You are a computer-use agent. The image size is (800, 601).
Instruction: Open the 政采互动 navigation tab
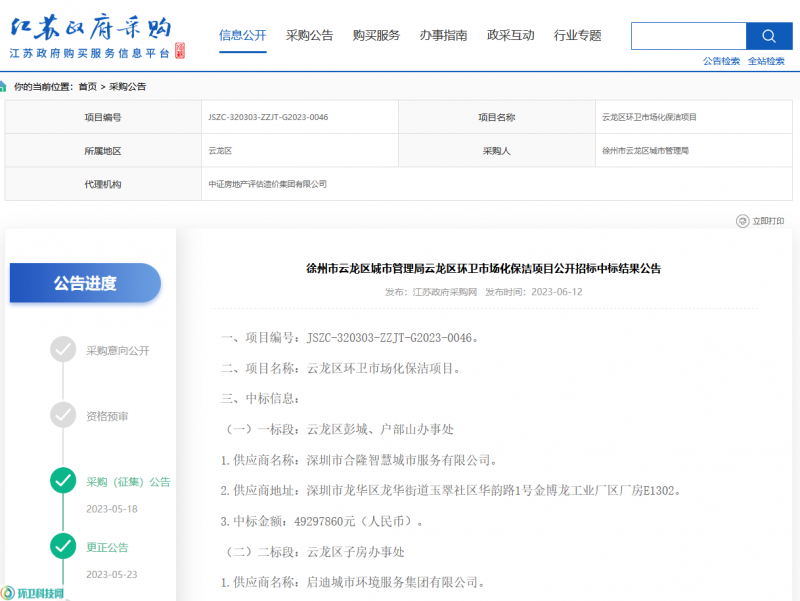click(x=511, y=35)
